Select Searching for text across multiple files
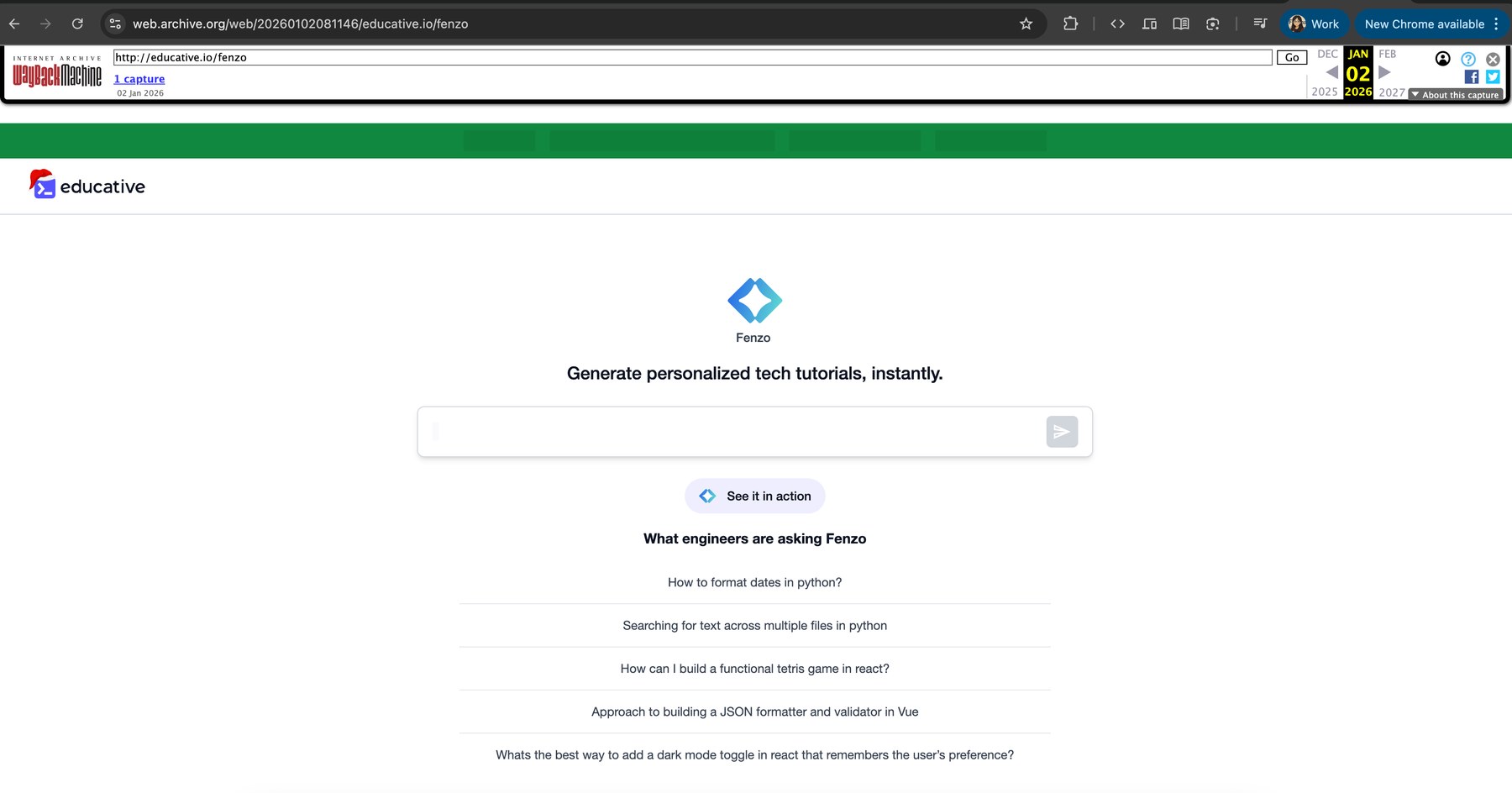 (x=754, y=625)
